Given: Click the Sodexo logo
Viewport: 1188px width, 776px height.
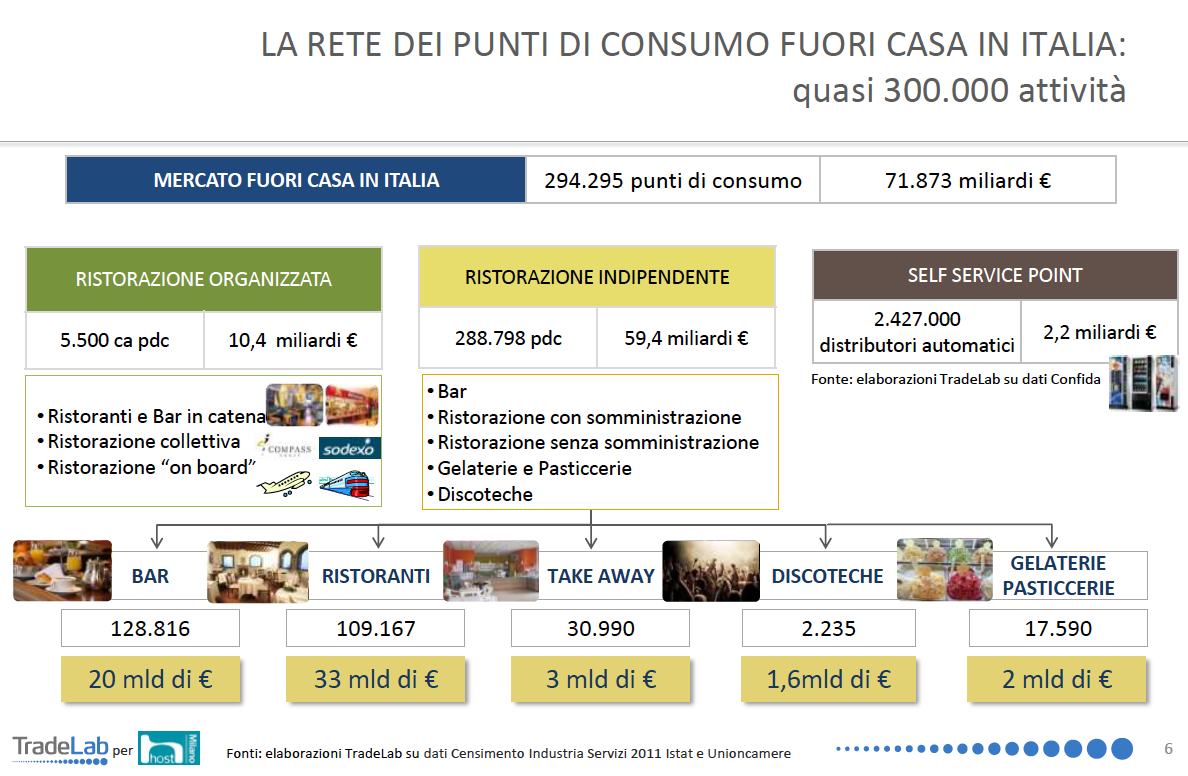Looking at the screenshot, I should (x=349, y=448).
